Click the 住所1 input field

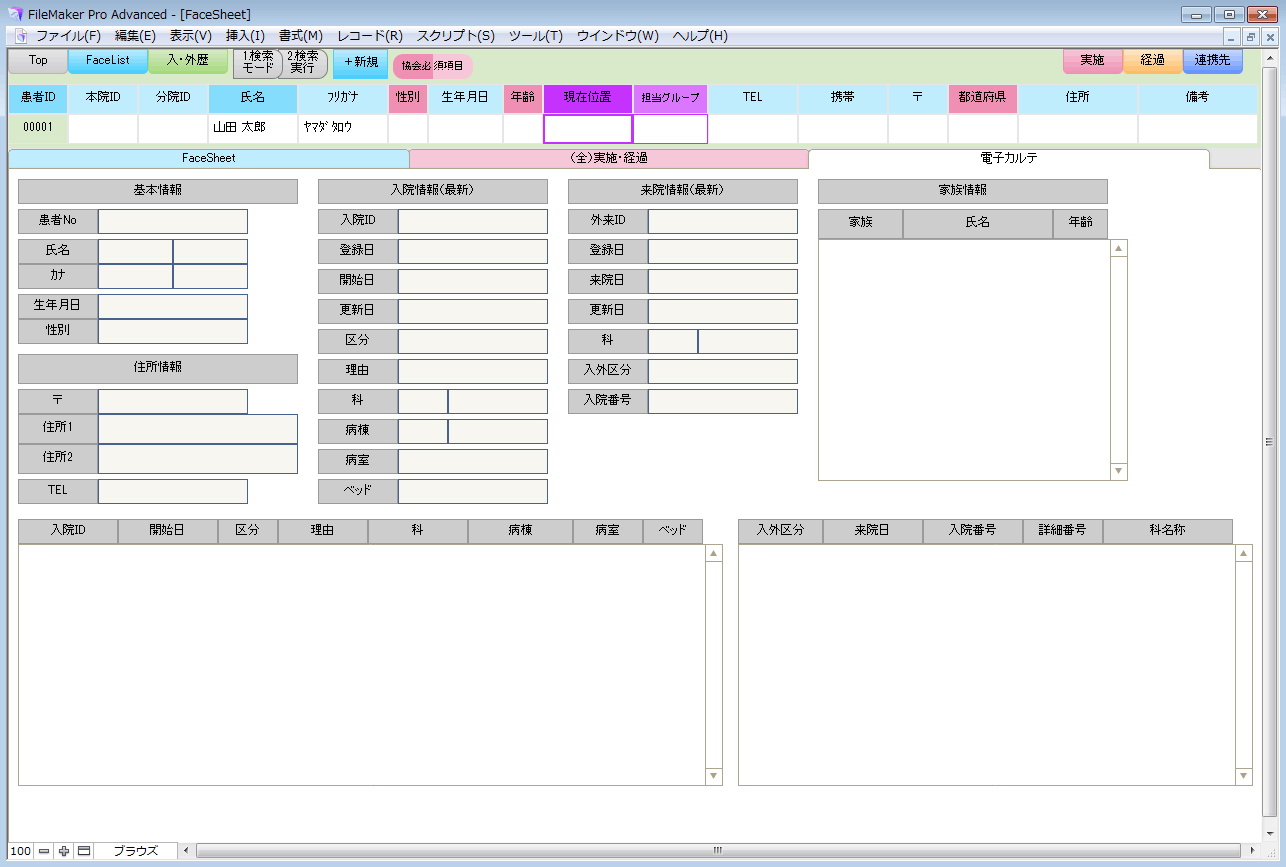point(198,429)
